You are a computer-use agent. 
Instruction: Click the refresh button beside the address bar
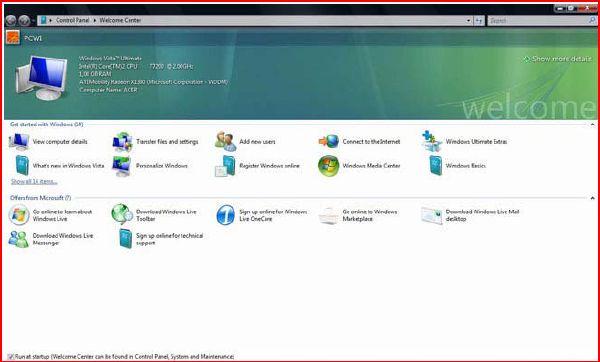(x=479, y=21)
